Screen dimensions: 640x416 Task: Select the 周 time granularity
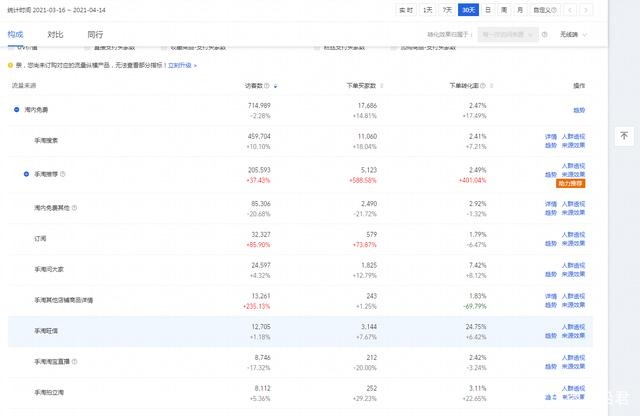click(x=504, y=10)
